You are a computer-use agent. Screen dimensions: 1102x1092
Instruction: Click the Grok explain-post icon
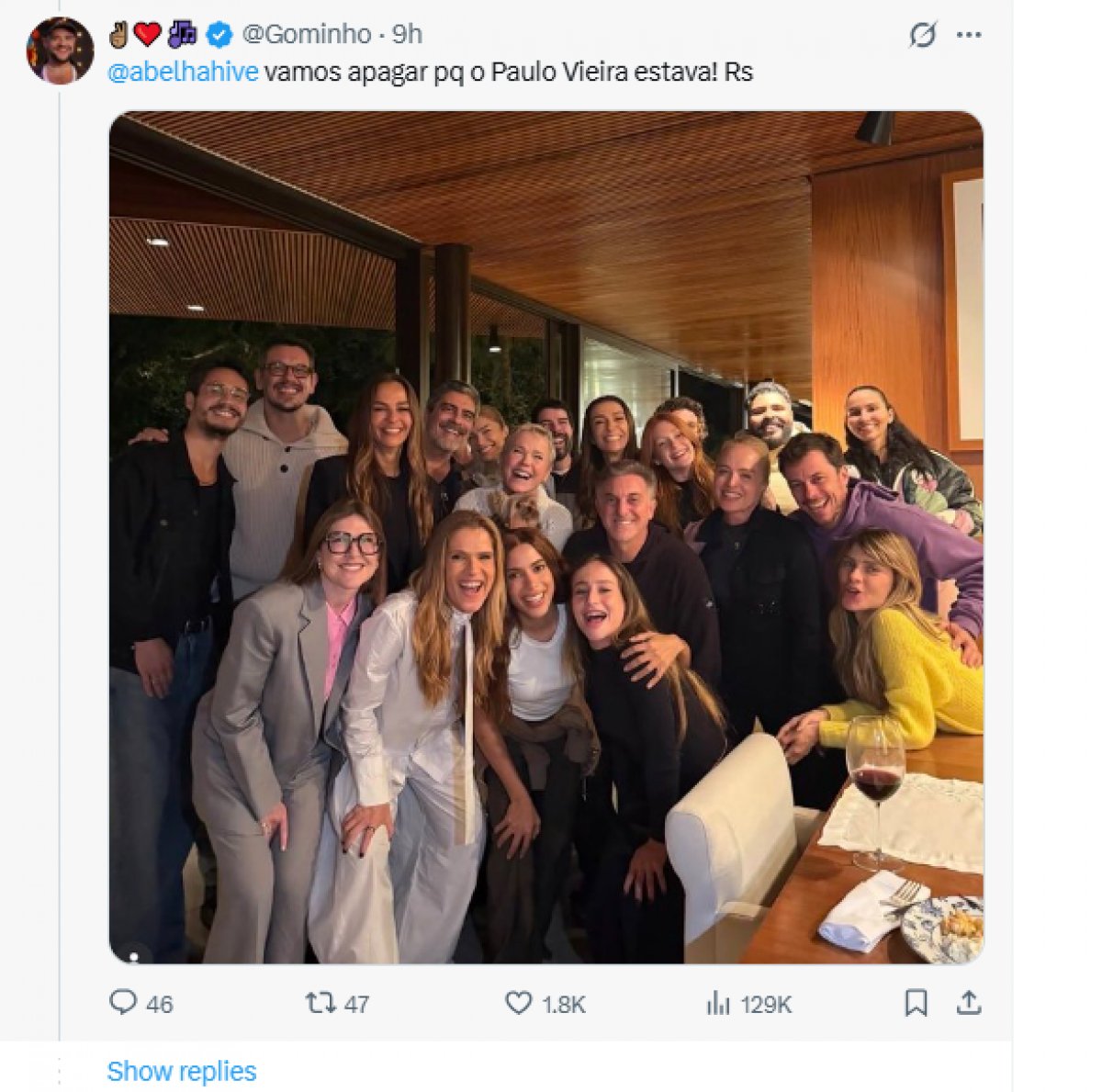[922, 35]
